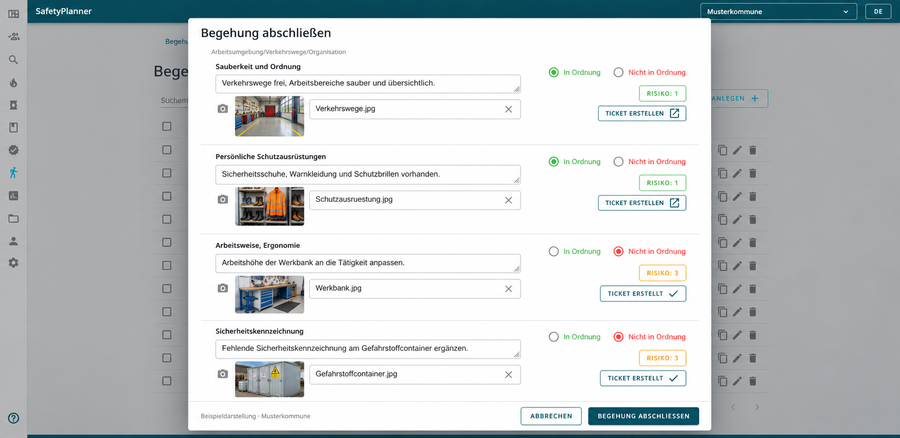Click the Sicherheitsschuhe, Warnkleidung comment field
900x438 pixels.
pos(368,175)
